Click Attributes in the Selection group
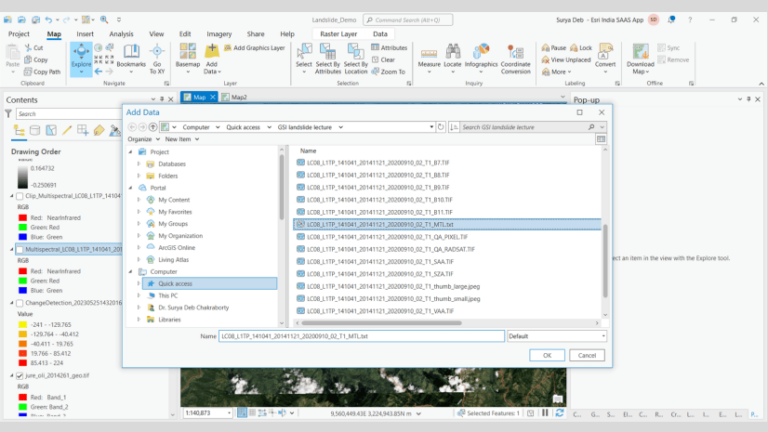 click(x=389, y=48)
